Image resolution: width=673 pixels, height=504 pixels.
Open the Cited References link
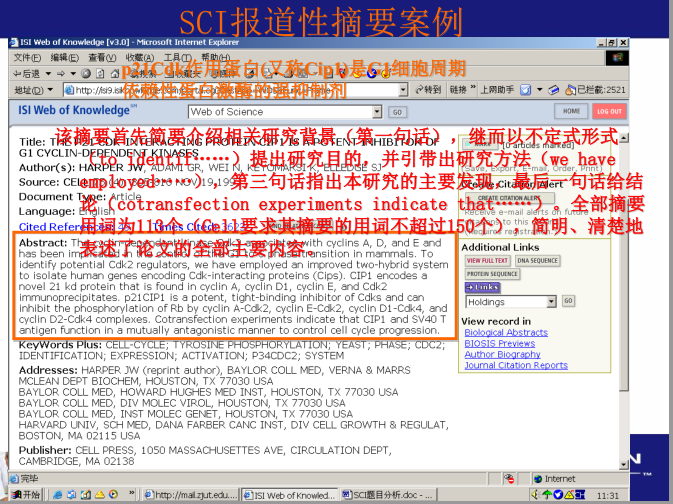[67, 227]
